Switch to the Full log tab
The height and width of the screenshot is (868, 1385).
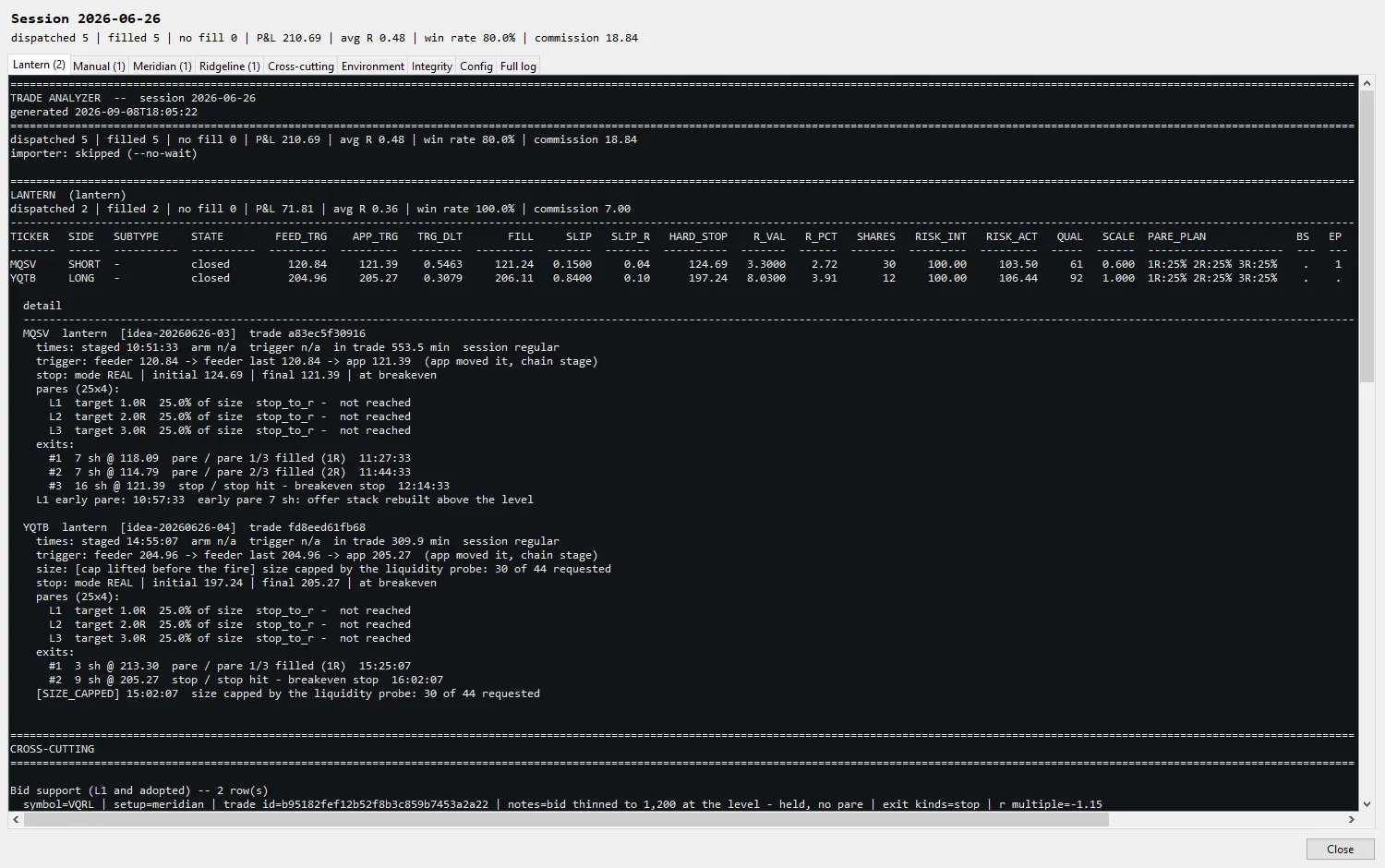pyautogui.click(x=518, y=66)
